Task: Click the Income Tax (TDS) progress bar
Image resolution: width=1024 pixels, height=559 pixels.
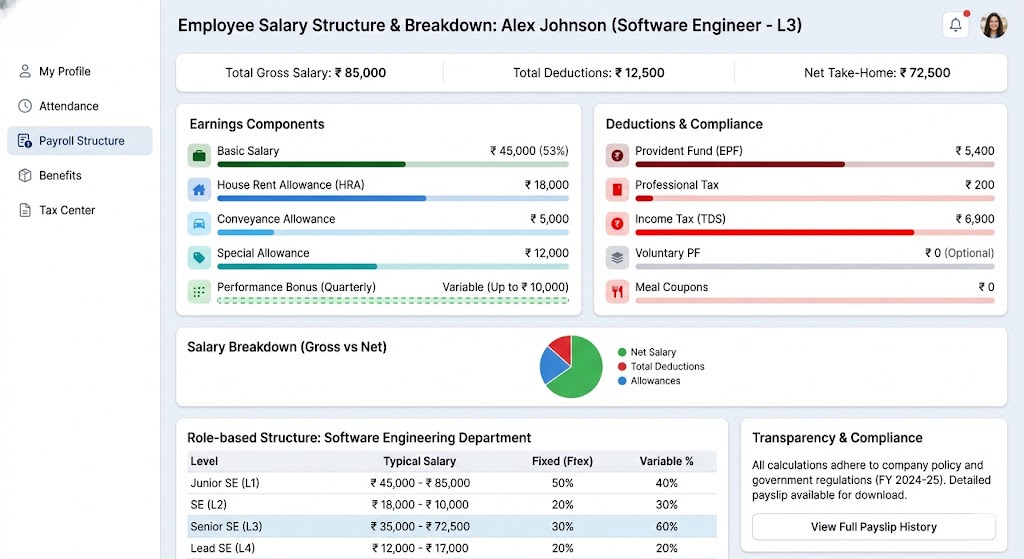Action: tap(814, 232)
